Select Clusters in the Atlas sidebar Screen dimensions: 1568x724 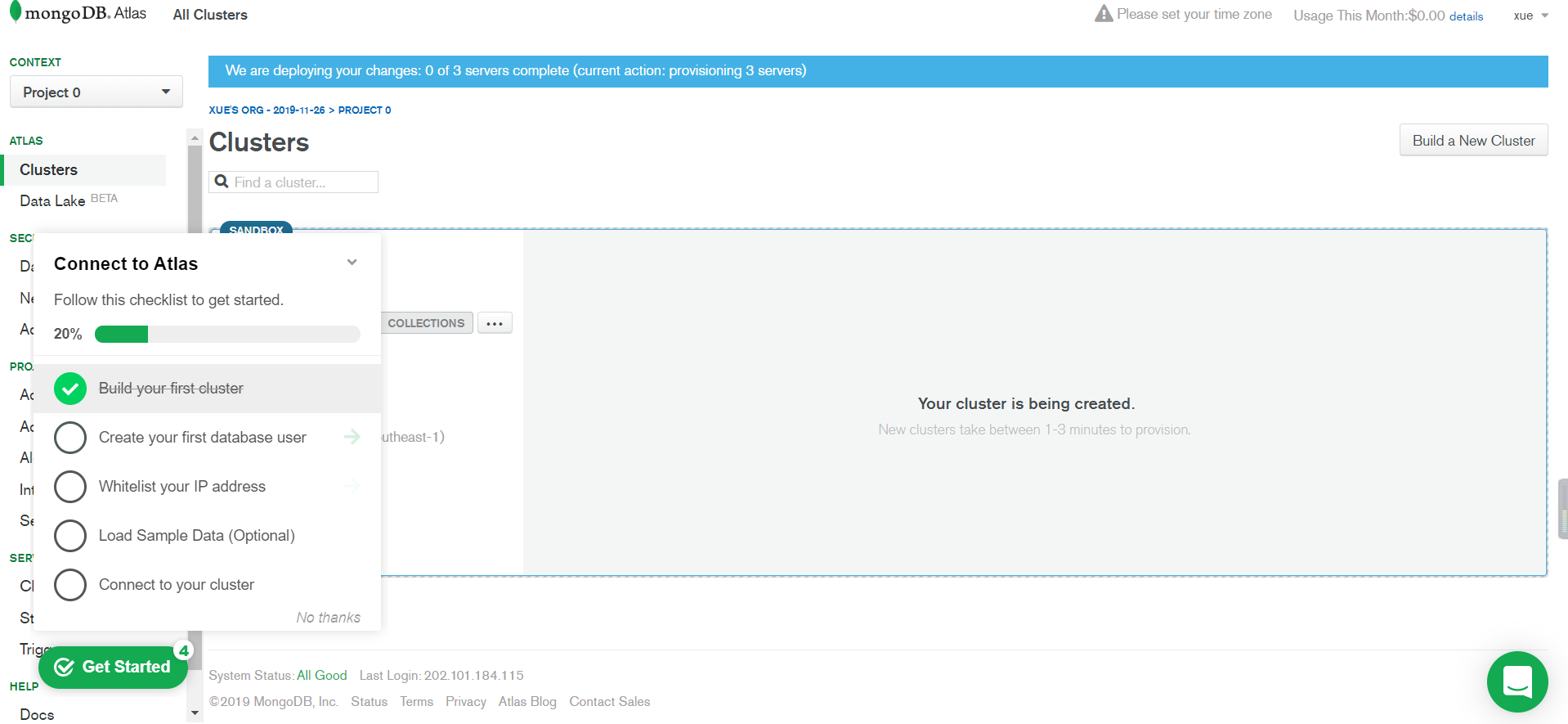click(x=84, y=169)
